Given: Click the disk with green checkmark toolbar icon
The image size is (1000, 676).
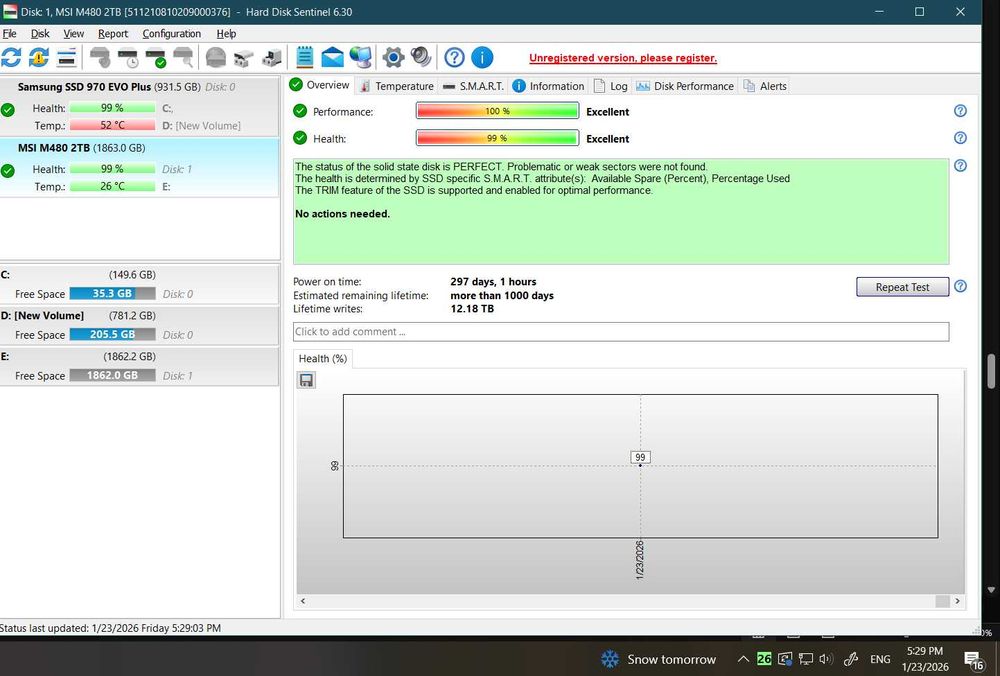Looking at the screenshot, I should click(156, 57).
